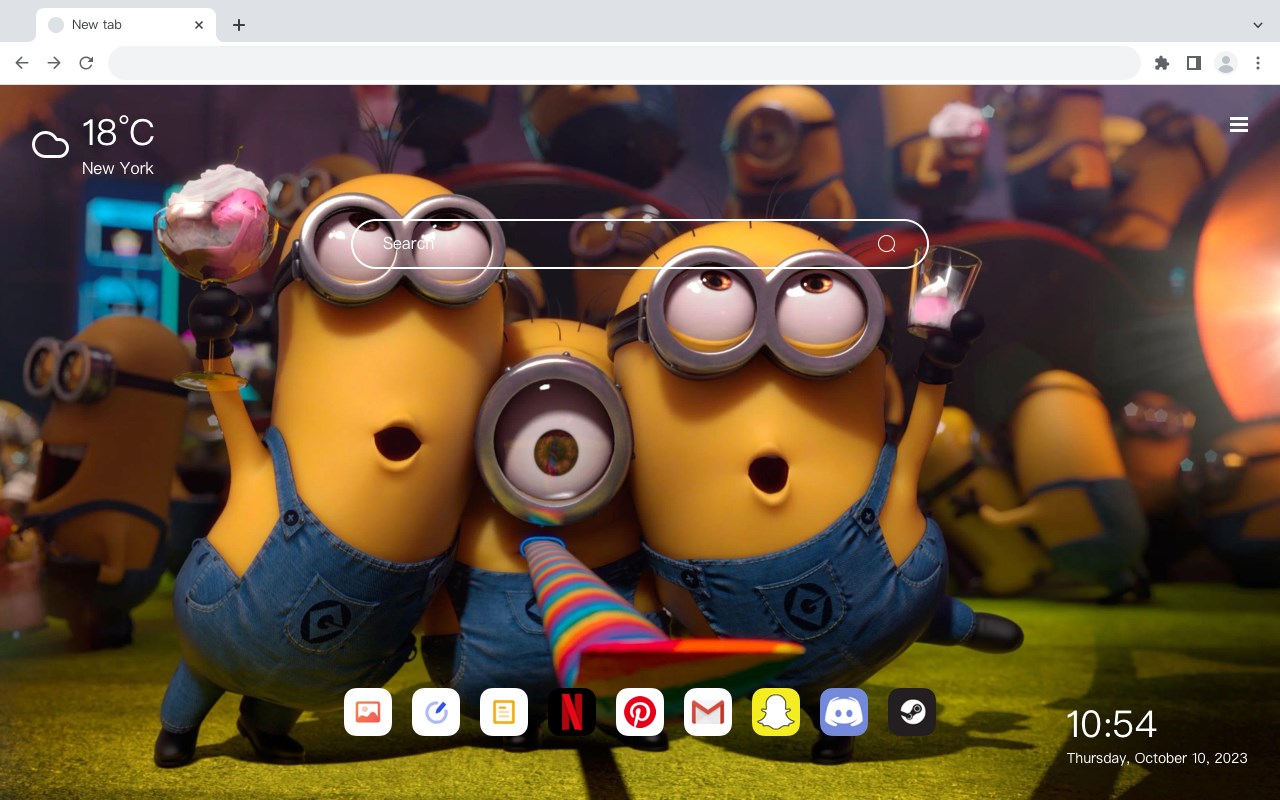The image size is (1280, 800).
Task: Open the Snapchat shortcut
Action: click(x=776, y=712)
